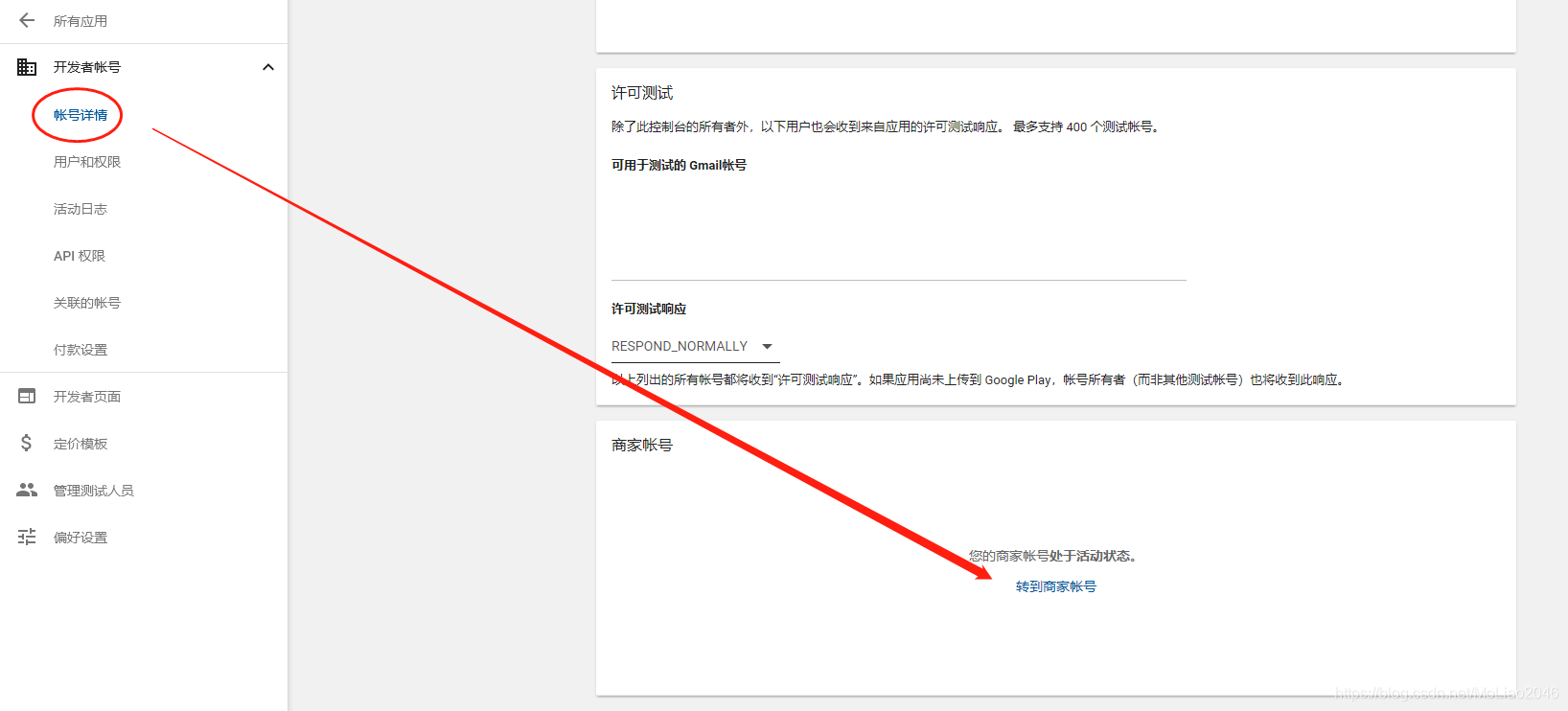Click the back arrow icon beside 所有应用
The image size is (1568, 711).
[x=27, y=20]
